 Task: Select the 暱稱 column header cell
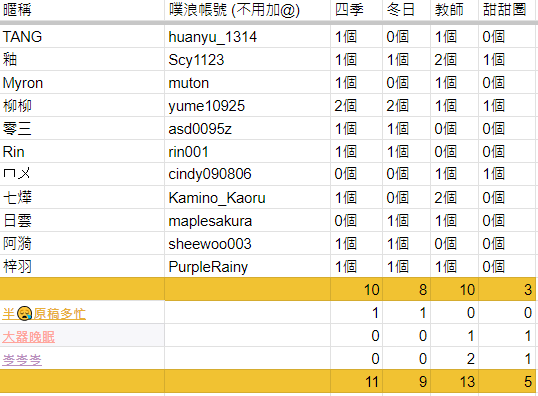(x=82, y=10)
